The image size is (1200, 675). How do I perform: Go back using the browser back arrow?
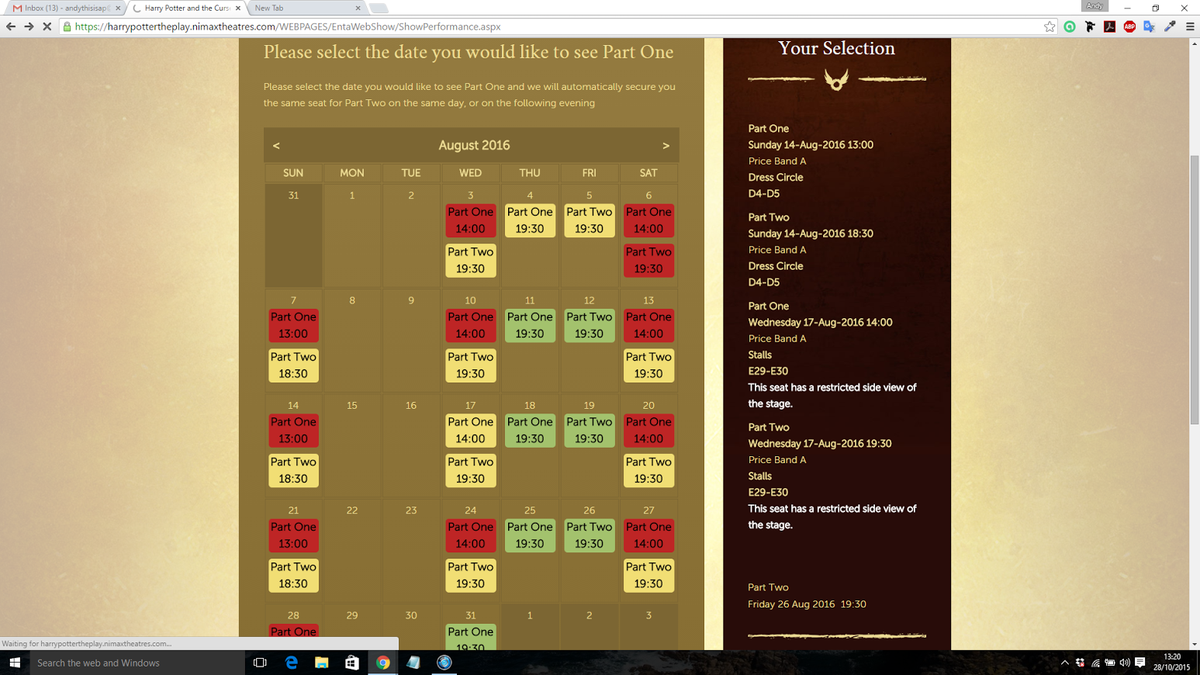point(10,27)
